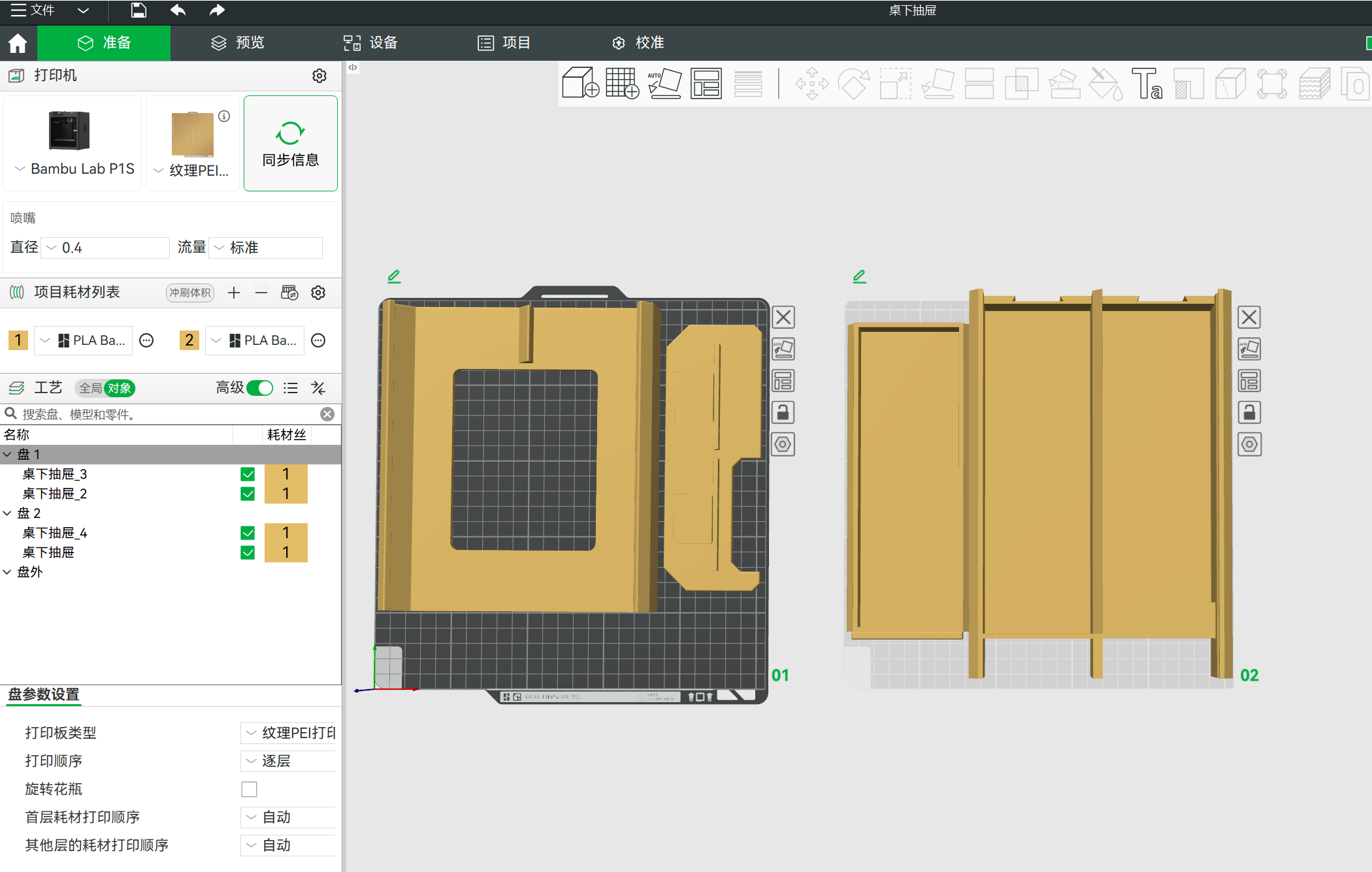Click filament 1 color swatch
Screen dimensions: 1372x872
coord(18,340)
